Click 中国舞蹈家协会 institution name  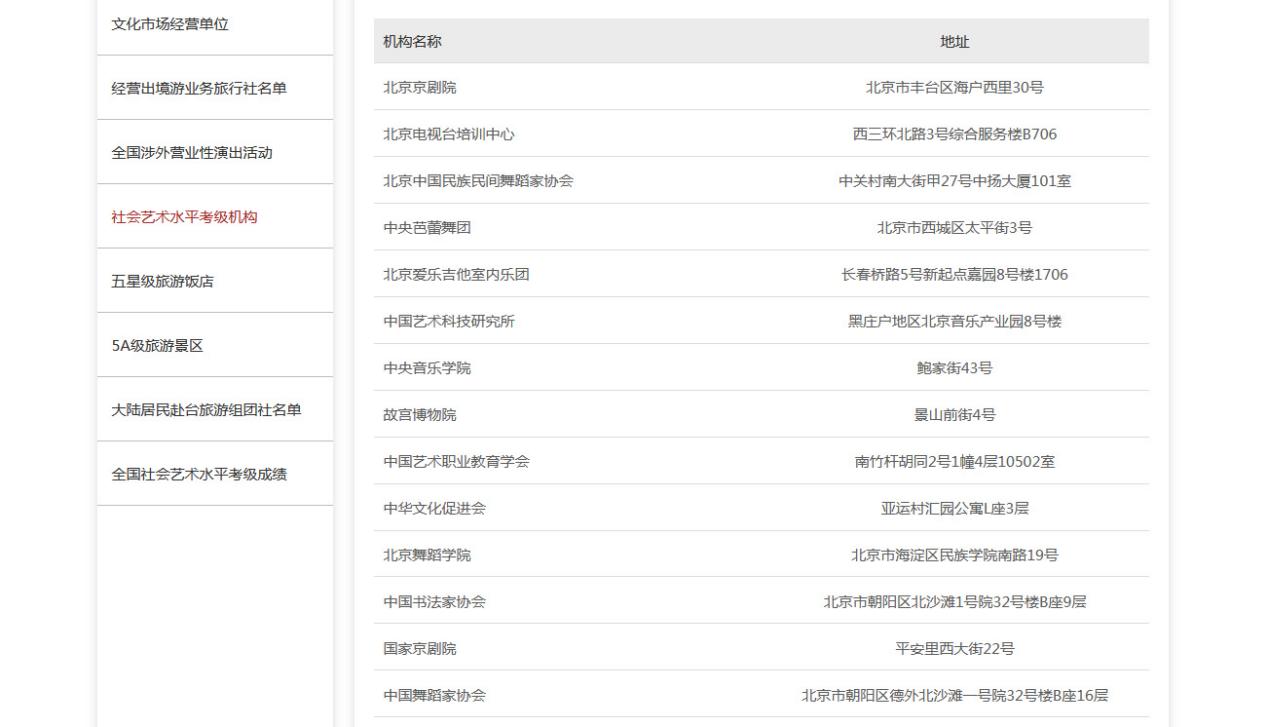pyautogui.click(x=434, y=695)
